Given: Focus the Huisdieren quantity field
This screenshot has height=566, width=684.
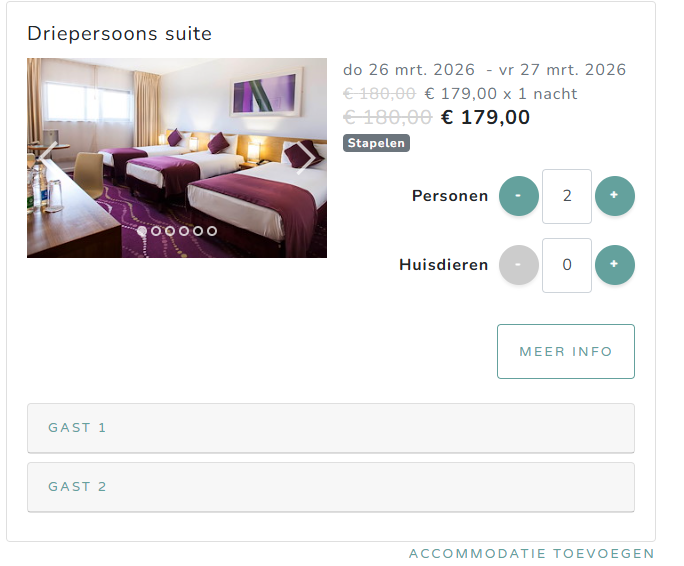Looking at the screenshot, I should click(567, 265).
